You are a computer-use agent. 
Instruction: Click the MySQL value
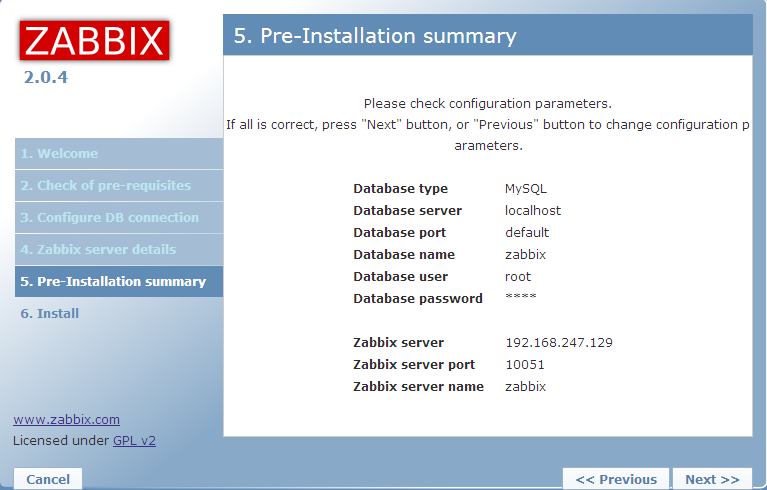(526, 189)
